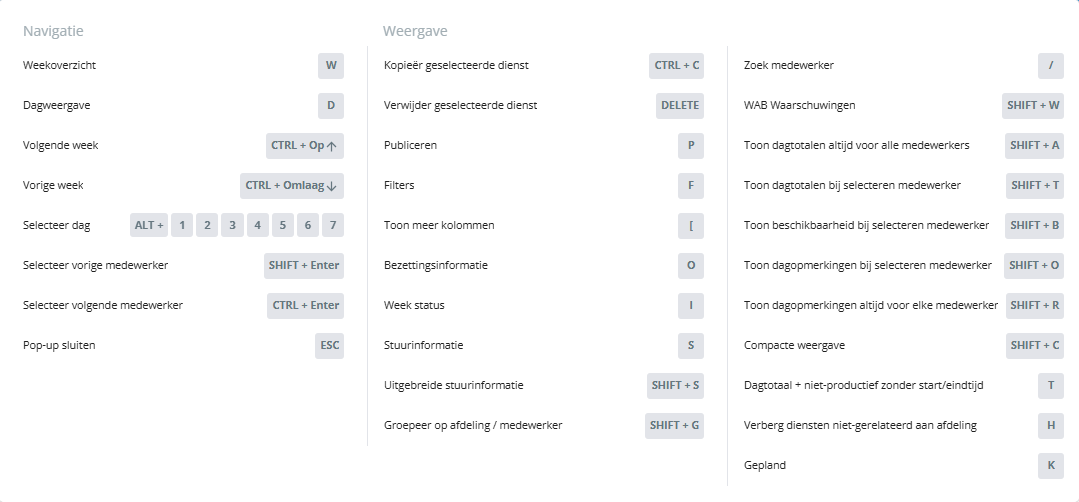Select day number 7 key badge

[x=332, y=226]
